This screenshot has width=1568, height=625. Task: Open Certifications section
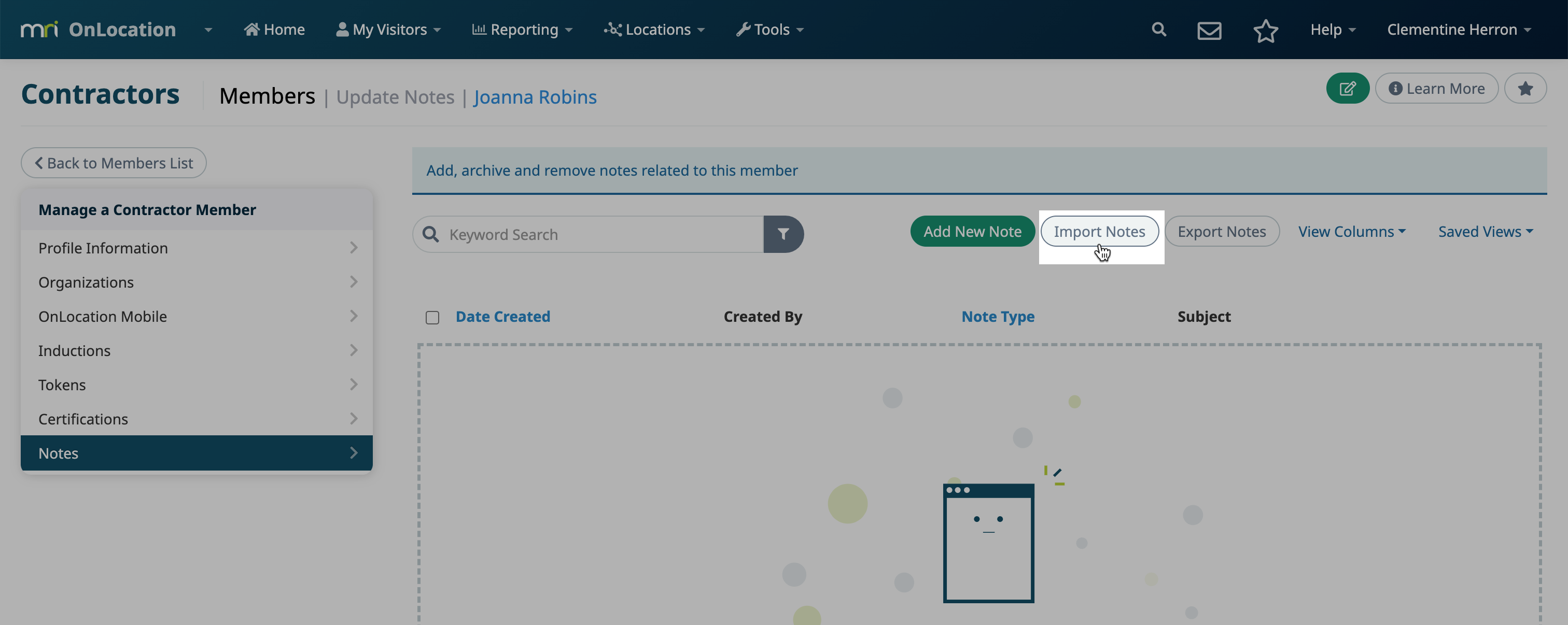tap(197, 418)
